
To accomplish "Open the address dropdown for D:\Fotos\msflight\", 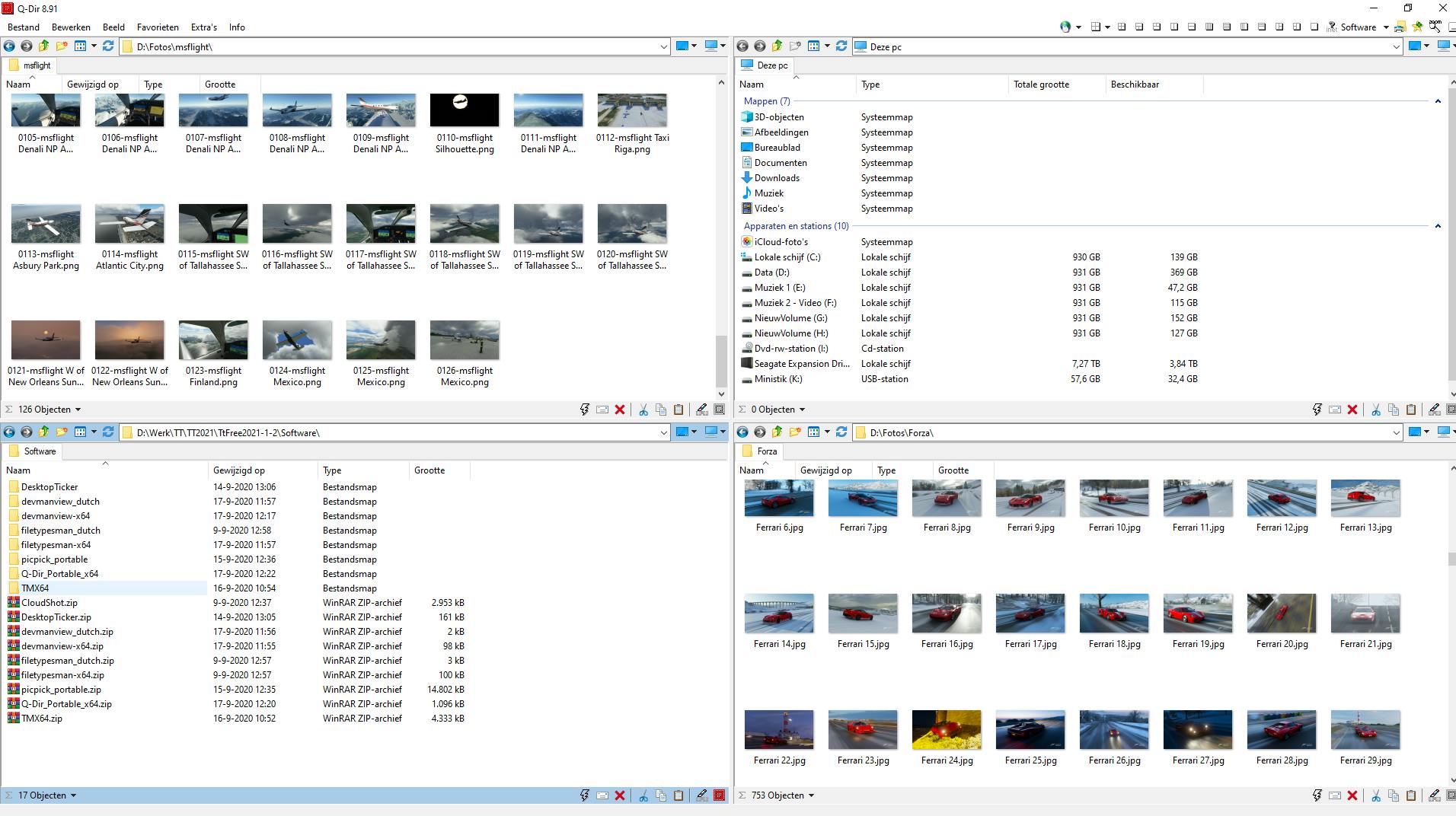I will click(x=663, y=46).
